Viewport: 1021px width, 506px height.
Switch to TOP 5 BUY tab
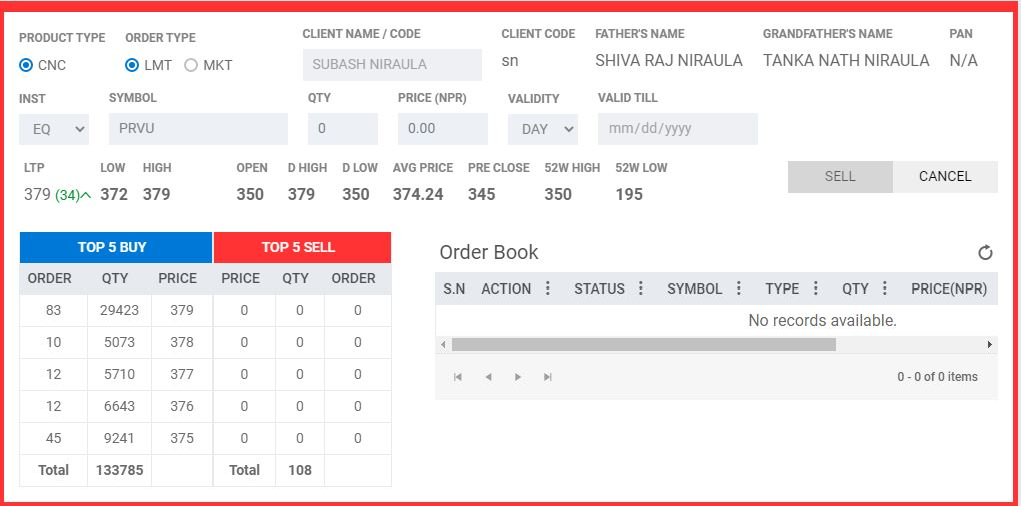coord(116,247)
